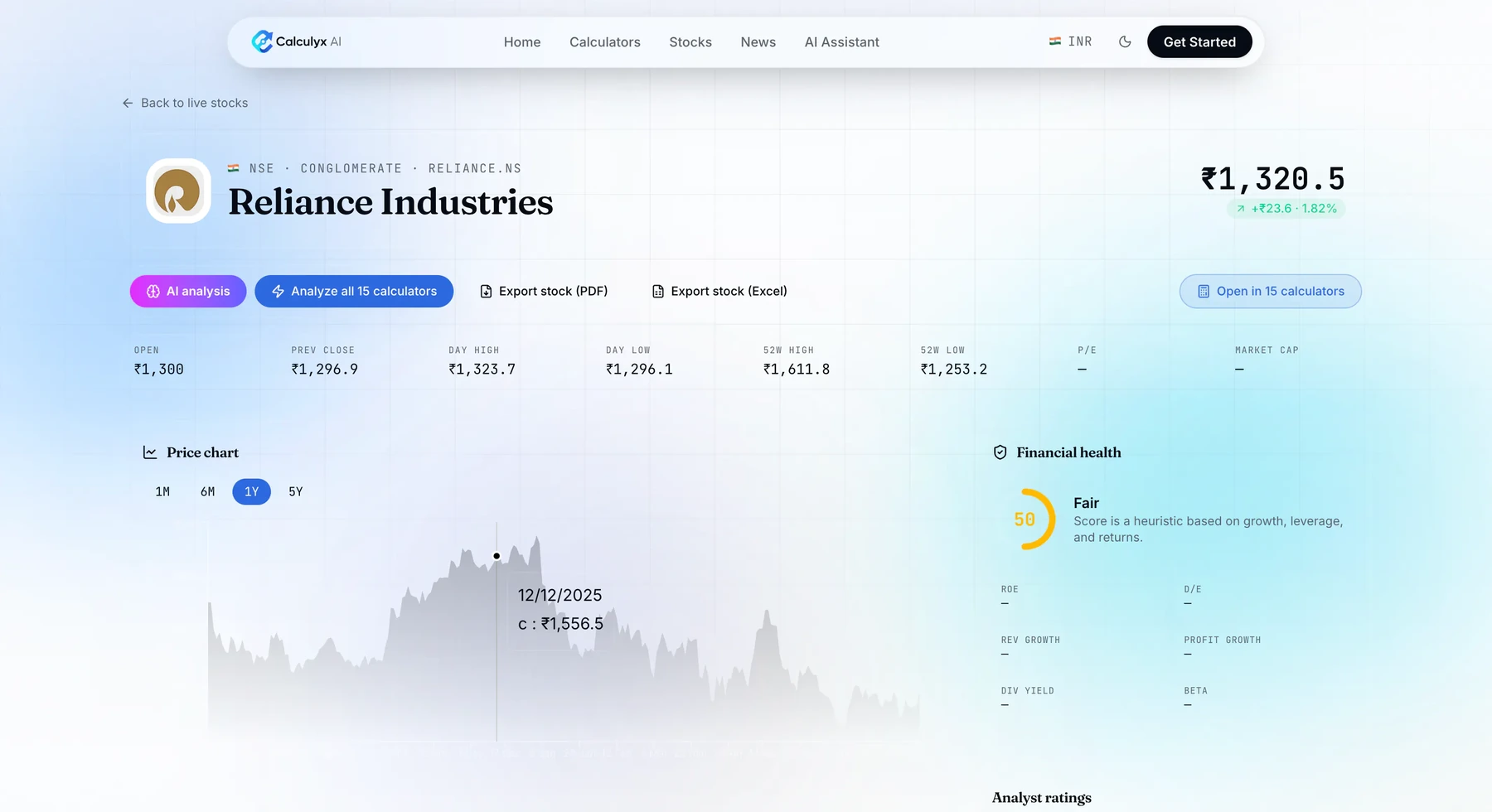Go to the Home nav item
The width and height of the screenshot is (1492, 812).
pos(522,42)
